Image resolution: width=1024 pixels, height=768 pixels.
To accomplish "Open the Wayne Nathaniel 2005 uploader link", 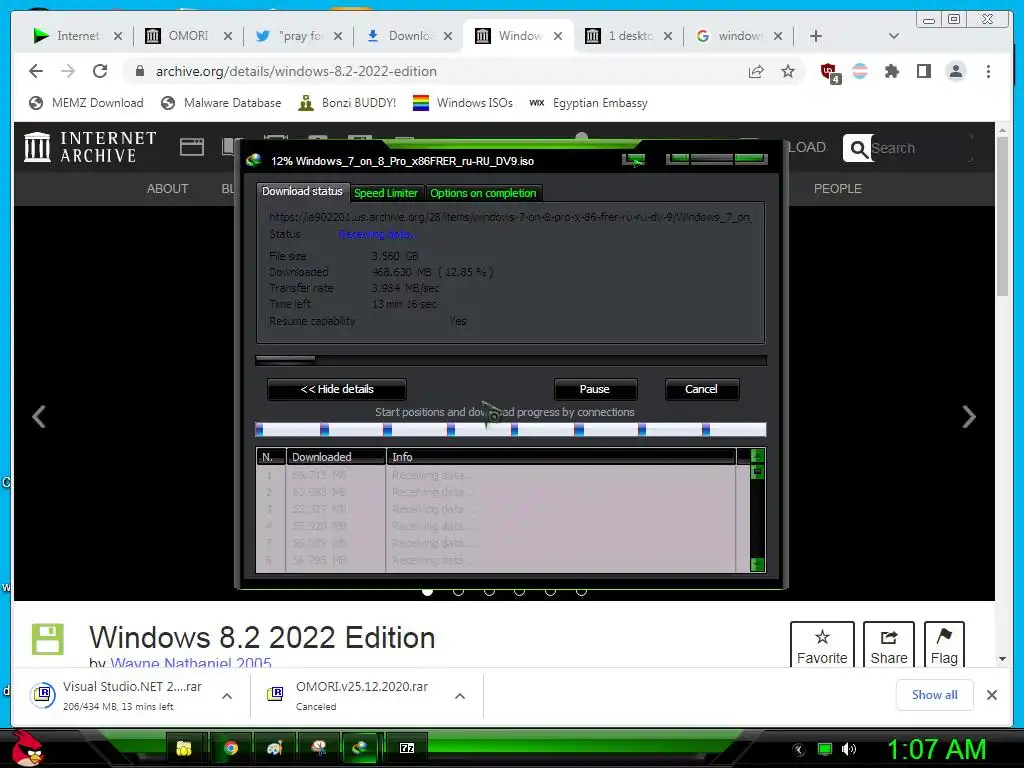I will click(x=191, y=662).
